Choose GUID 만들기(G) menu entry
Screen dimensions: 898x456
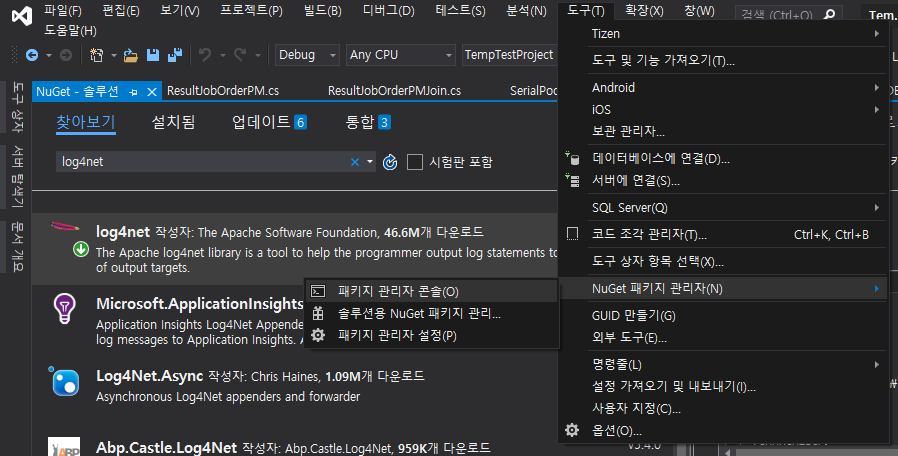[x=722, y=316]
